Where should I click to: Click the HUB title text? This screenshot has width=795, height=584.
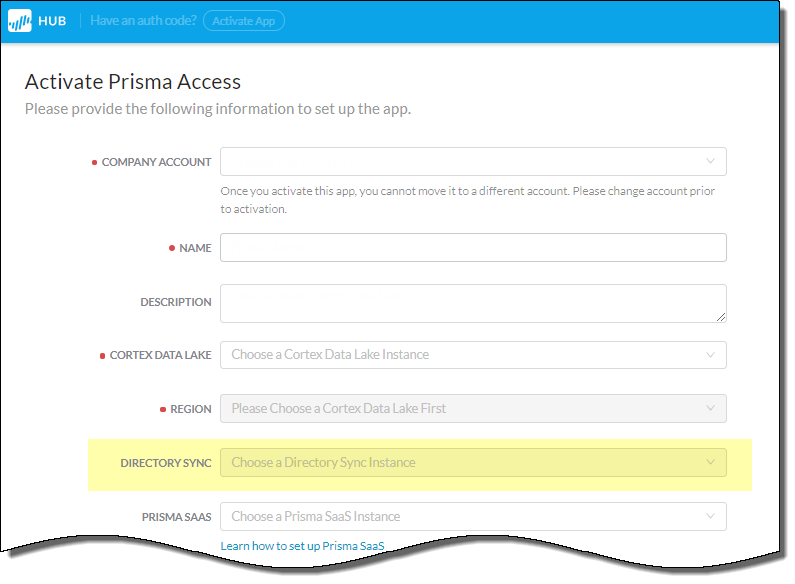point(52,21)
